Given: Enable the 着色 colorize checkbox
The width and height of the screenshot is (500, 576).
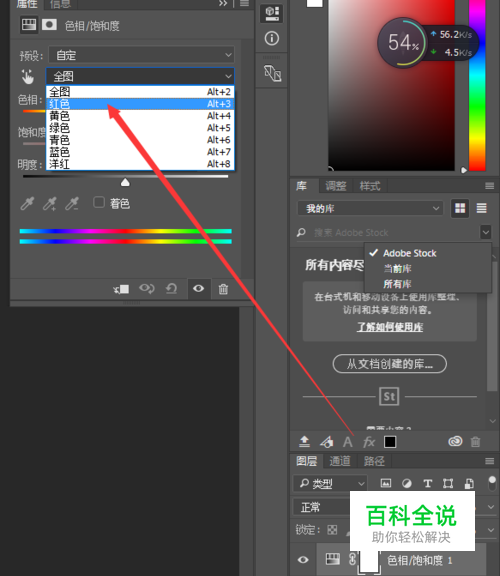Looking at the screenshot, I should pos(99,202).
